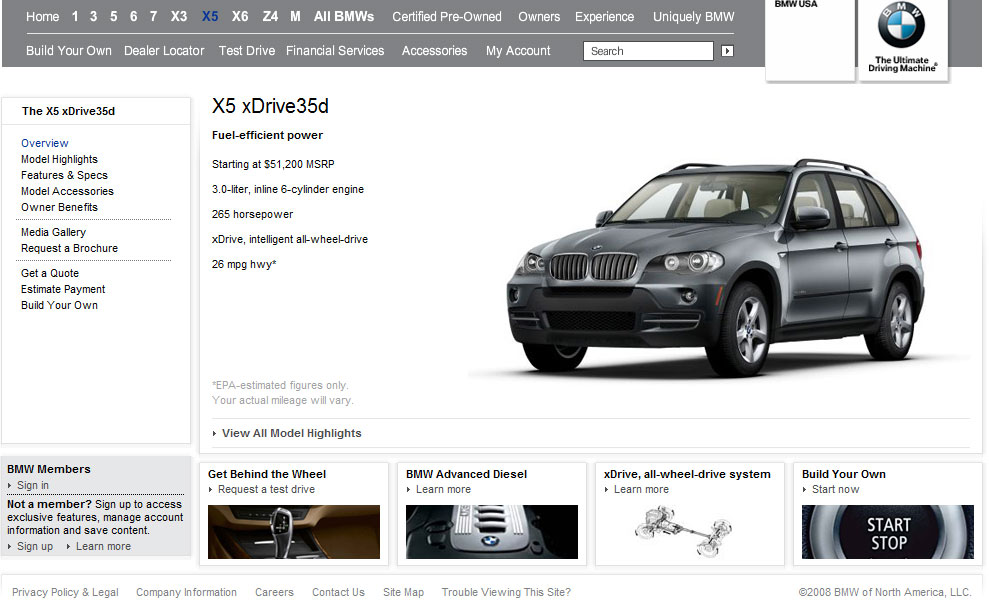989x612 pixels.
Task: Open the Certified Pre-Owned menu
Action: 446,17
